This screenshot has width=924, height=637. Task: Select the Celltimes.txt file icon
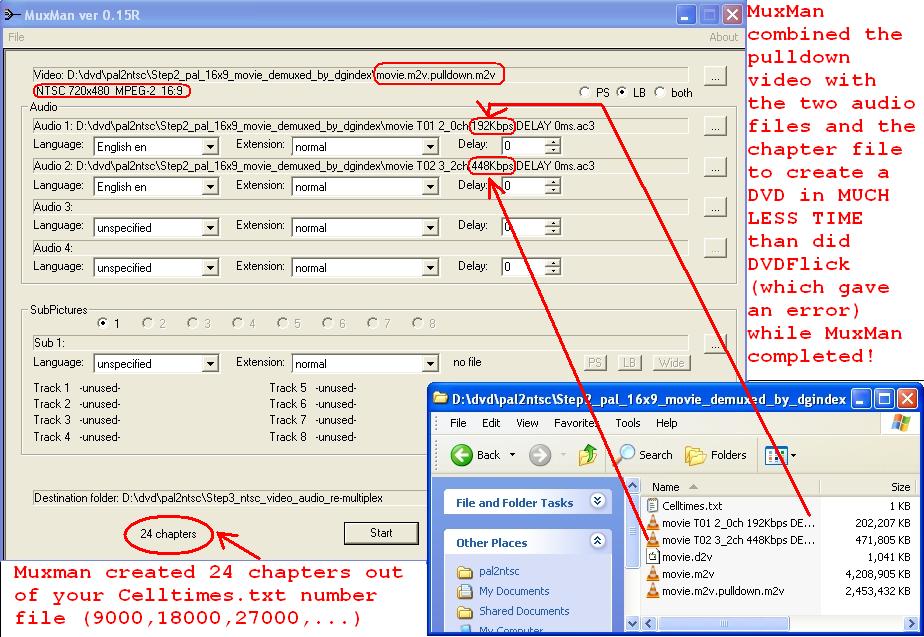point(652,506)
